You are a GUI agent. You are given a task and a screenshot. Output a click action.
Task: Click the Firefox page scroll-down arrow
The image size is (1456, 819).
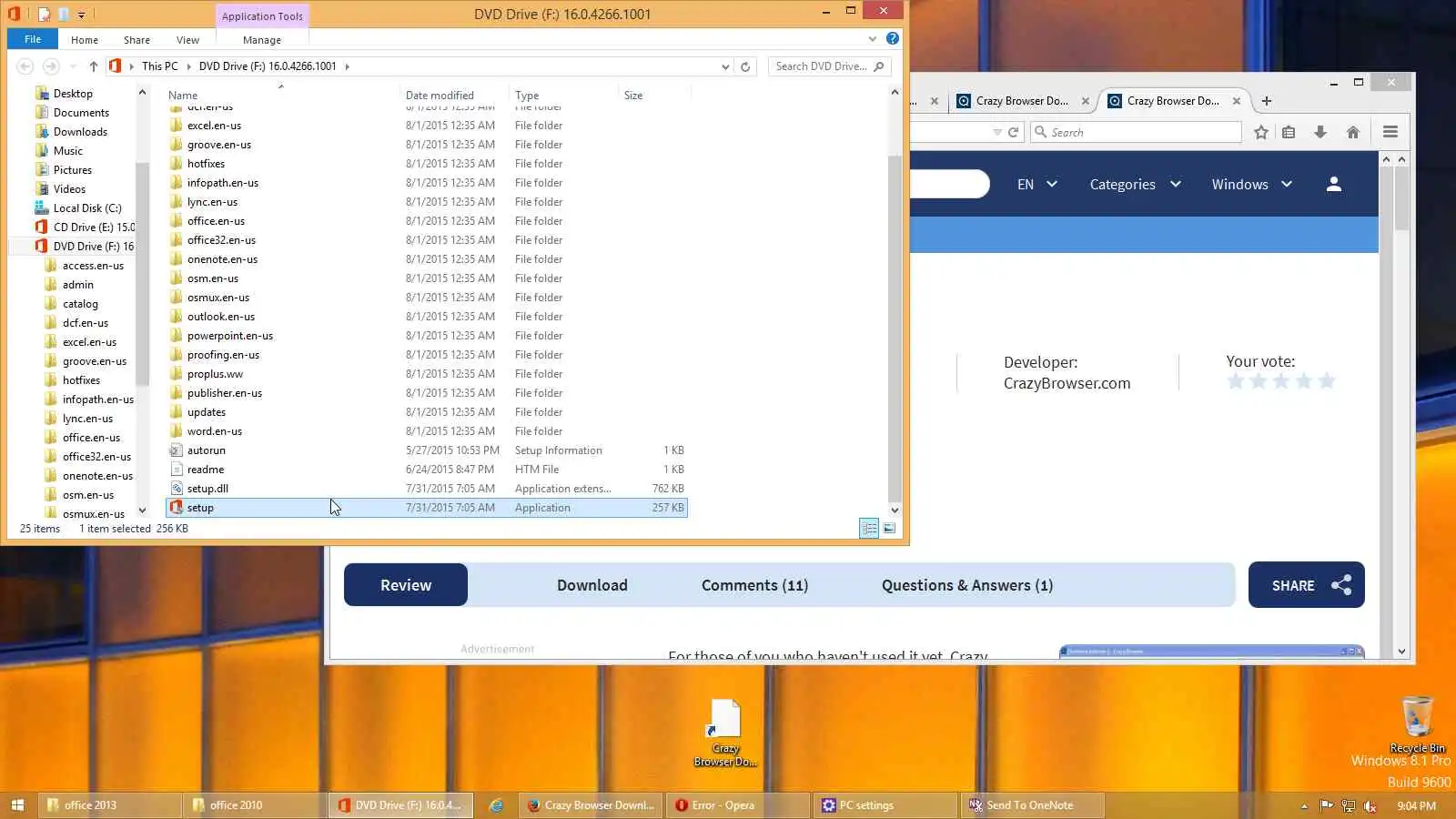[1401, 652]
